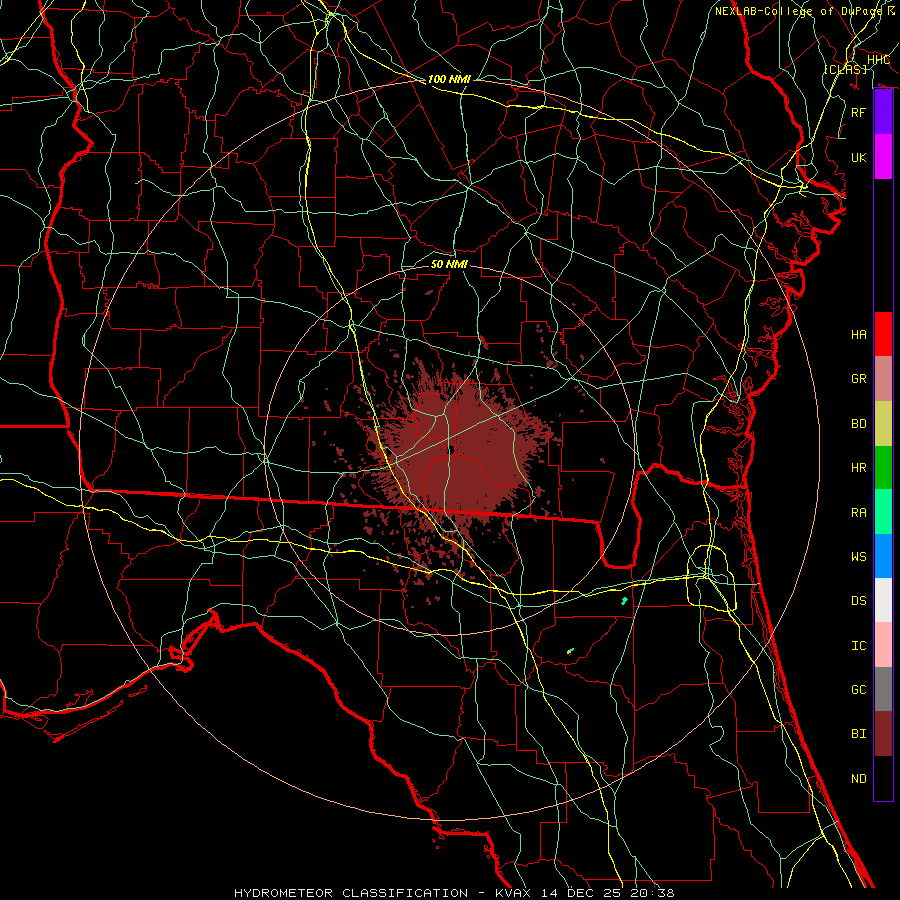
Task: Click the "NEXLAB-College of DuPage" credit text
Action: click(x=799, y=11)
